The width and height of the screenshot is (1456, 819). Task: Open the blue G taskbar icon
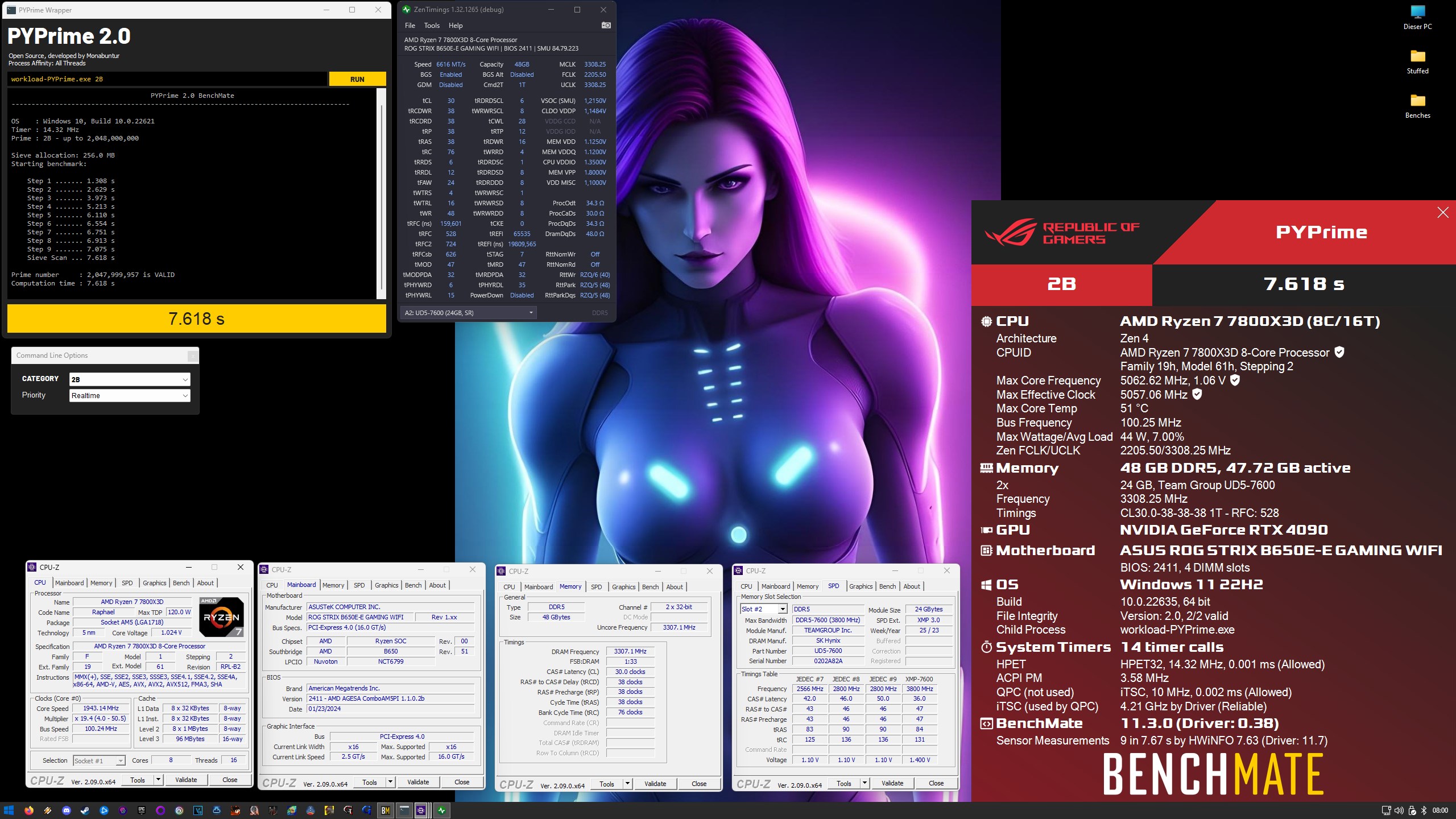tap(367, 810)
